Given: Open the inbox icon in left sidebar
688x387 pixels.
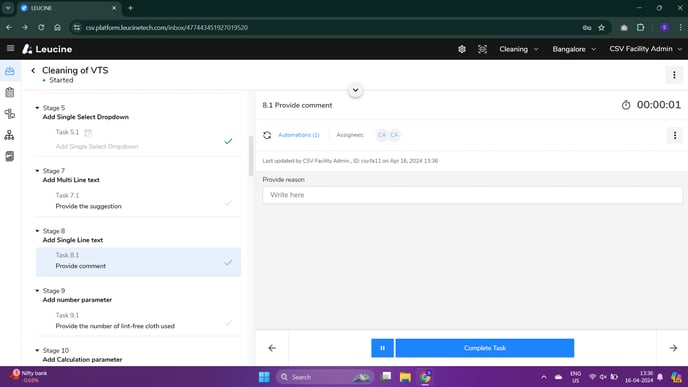Looking at the screenshot, I should tap(10, 71).
